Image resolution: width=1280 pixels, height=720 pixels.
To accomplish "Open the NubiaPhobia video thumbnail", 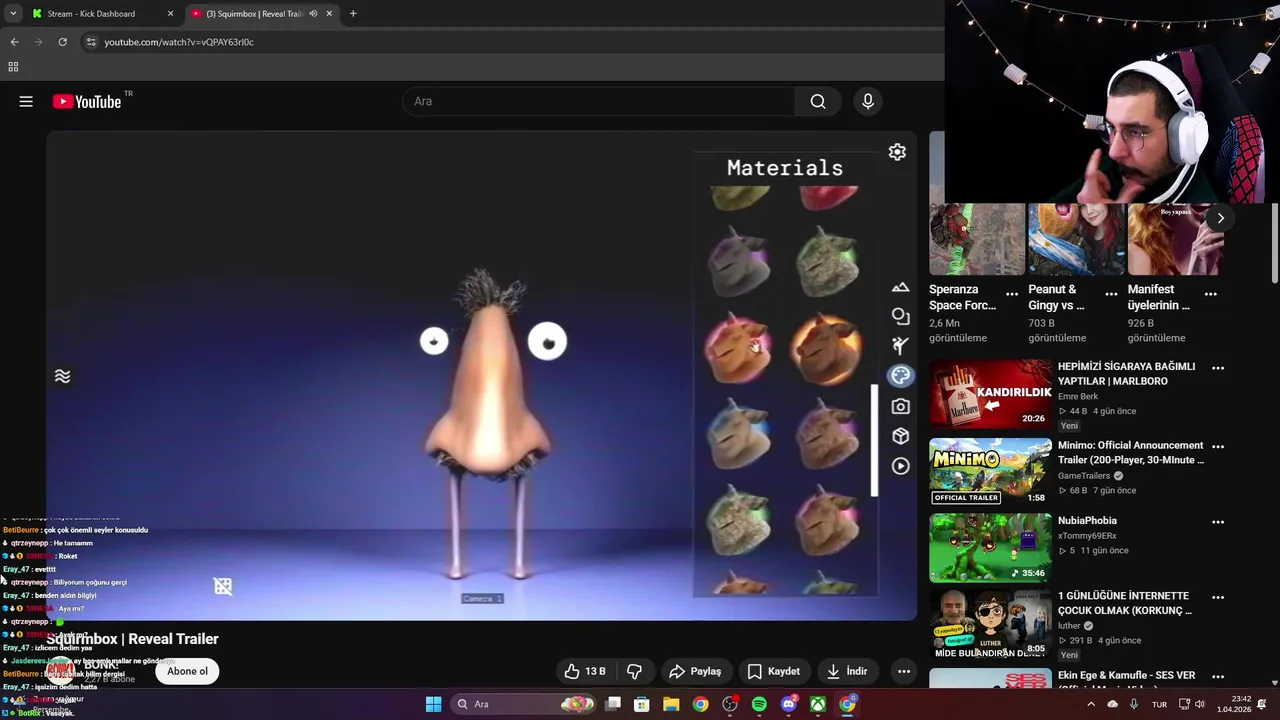I will pos(990,548).
